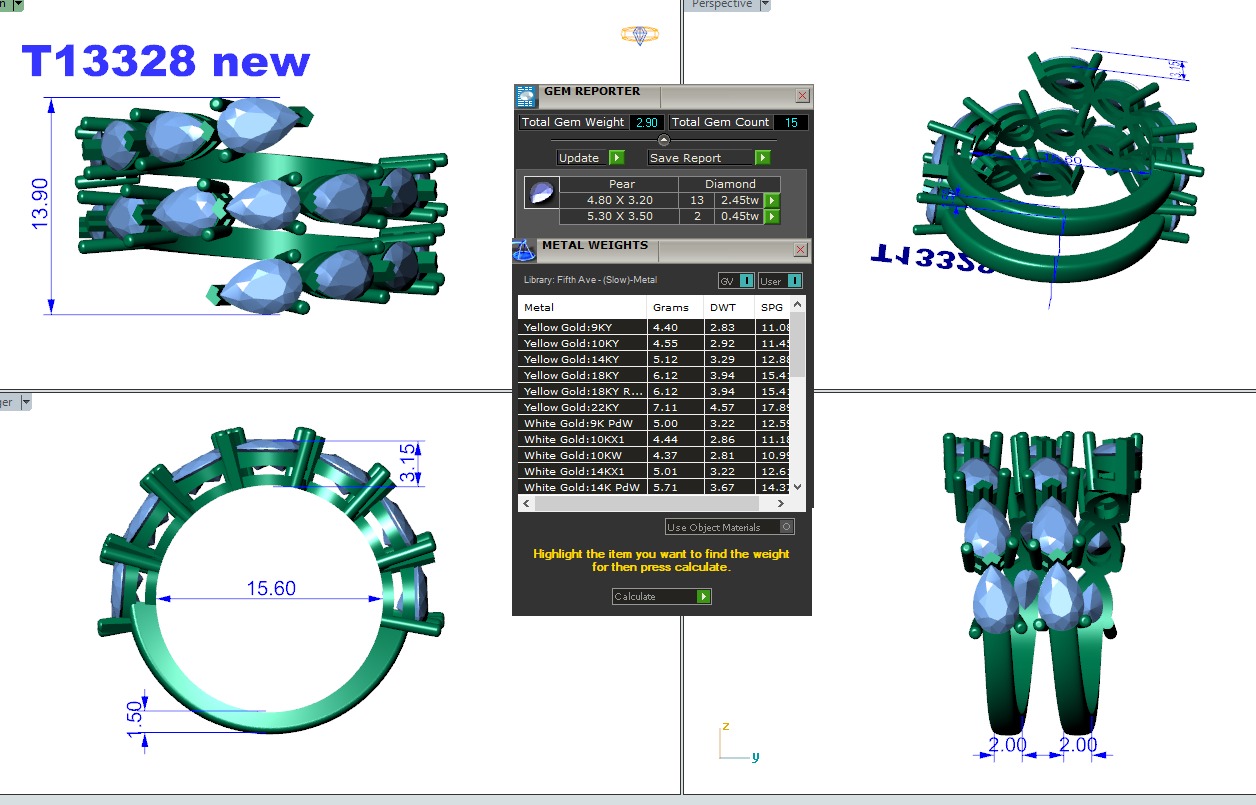The height and width of the screenshot is (805, 1256).
Task: Click the Gem Reporter panel icon
Action: tap(526, 96)
